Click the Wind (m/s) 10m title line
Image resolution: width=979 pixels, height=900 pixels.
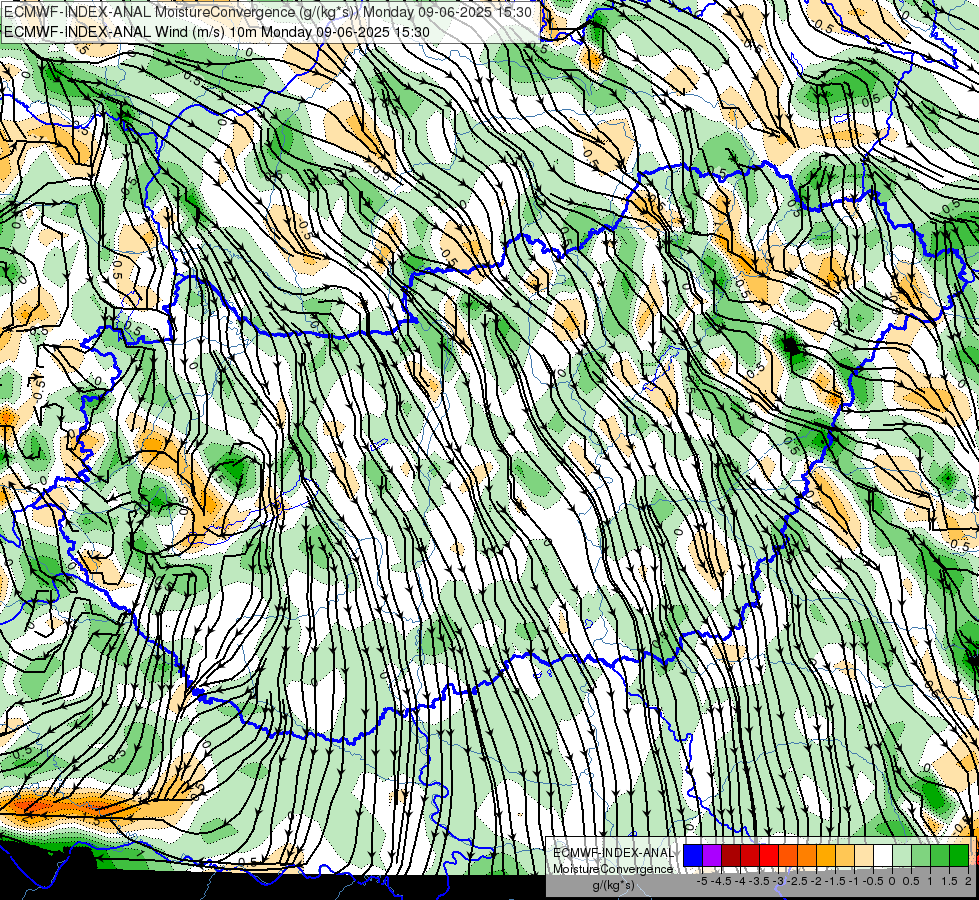coord(217,31)
